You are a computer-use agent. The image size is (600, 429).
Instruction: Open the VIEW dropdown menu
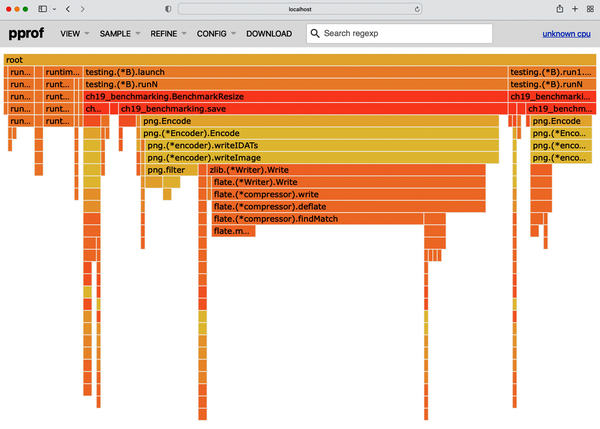tap(74, 34)
